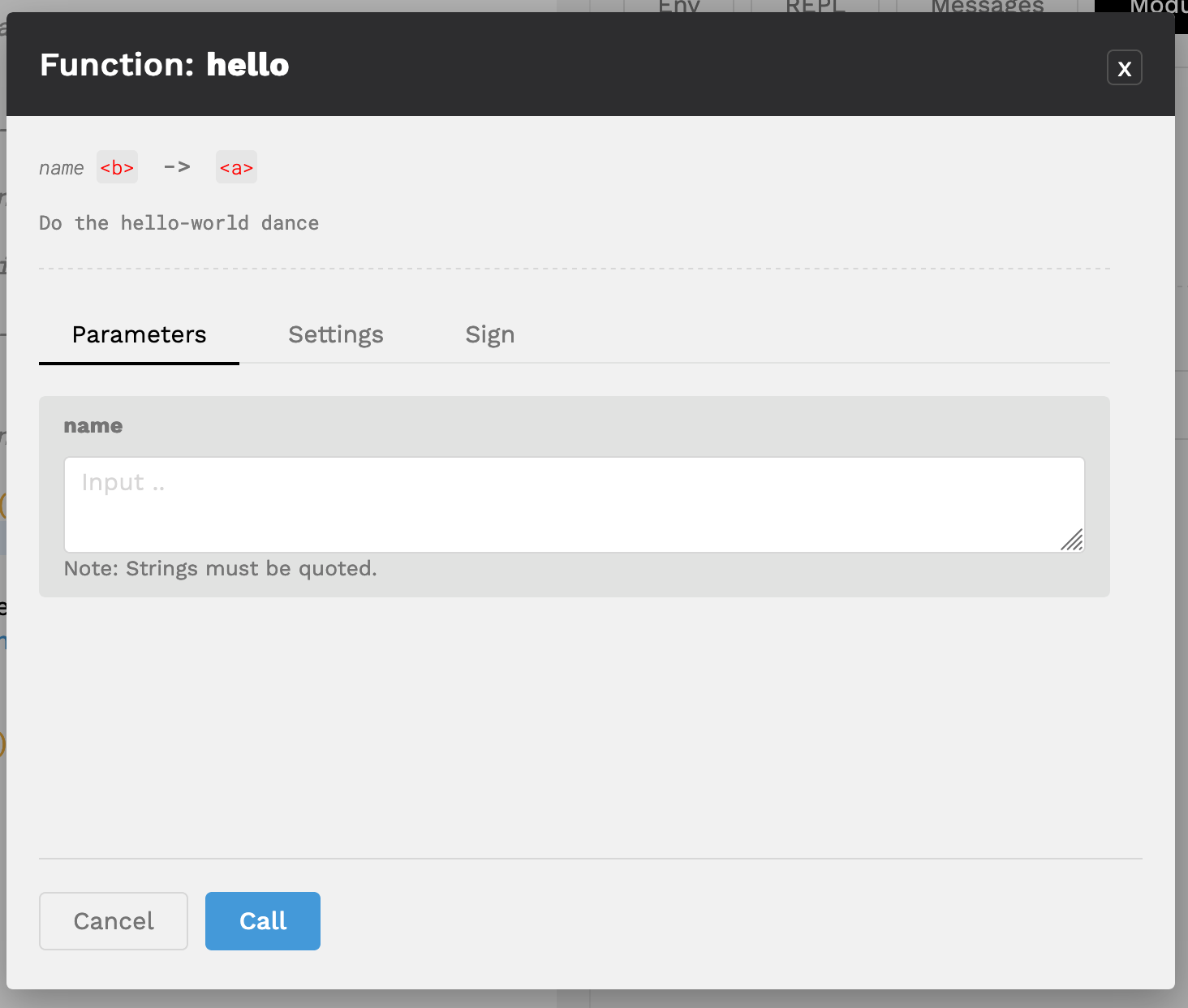Image resolution: width=1188 pixels, height=1008 pixels.
Task: Open the Messages tab in background
Action: 988,6
